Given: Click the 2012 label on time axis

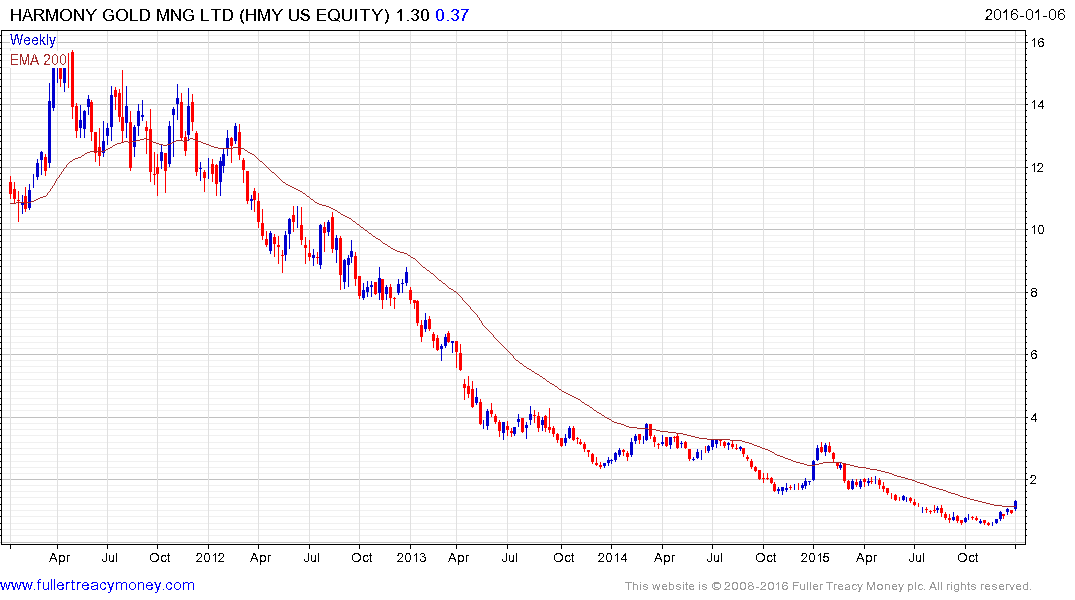Looking at the screenshot, I should tap(210, 557).
